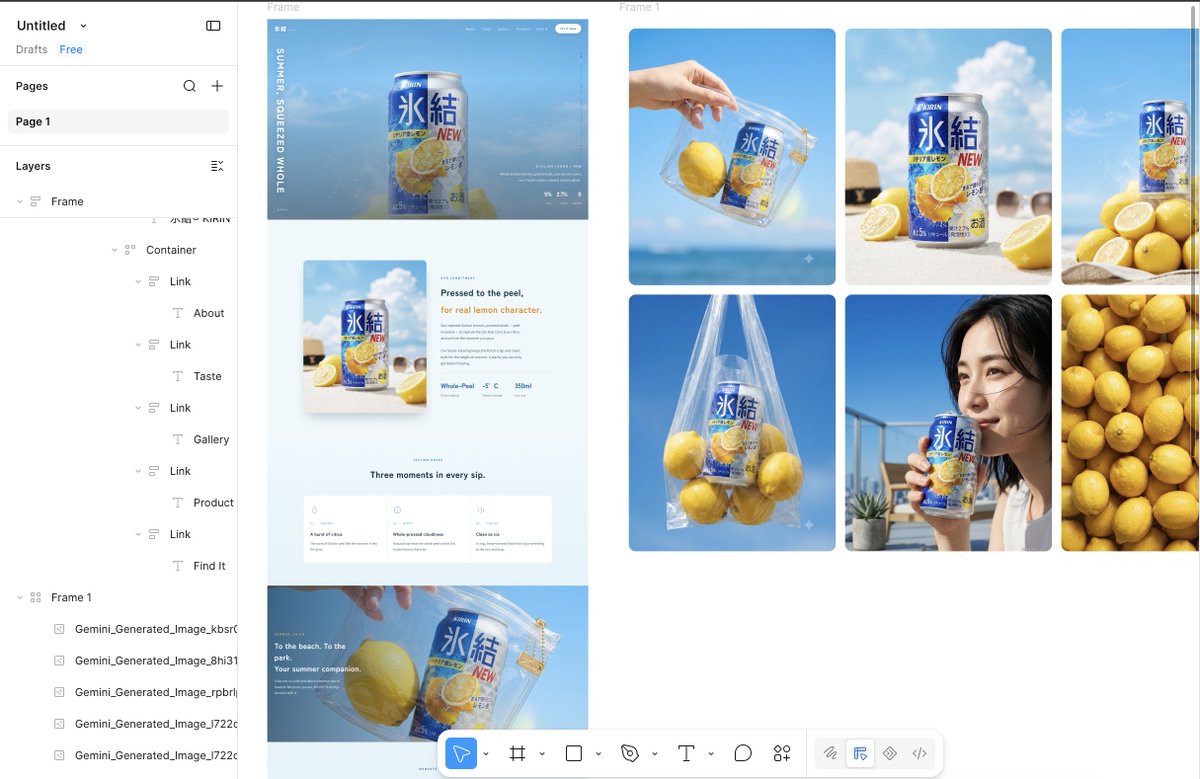The width and height of the screenshot is (1200, 779).
Task: Open the Actions tool
Action: tap(782, 753)
